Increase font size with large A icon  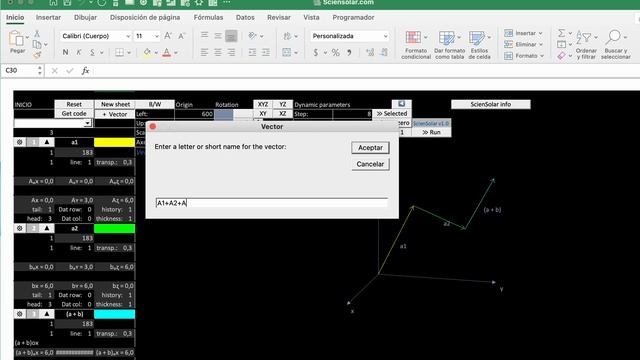(168, 36)
